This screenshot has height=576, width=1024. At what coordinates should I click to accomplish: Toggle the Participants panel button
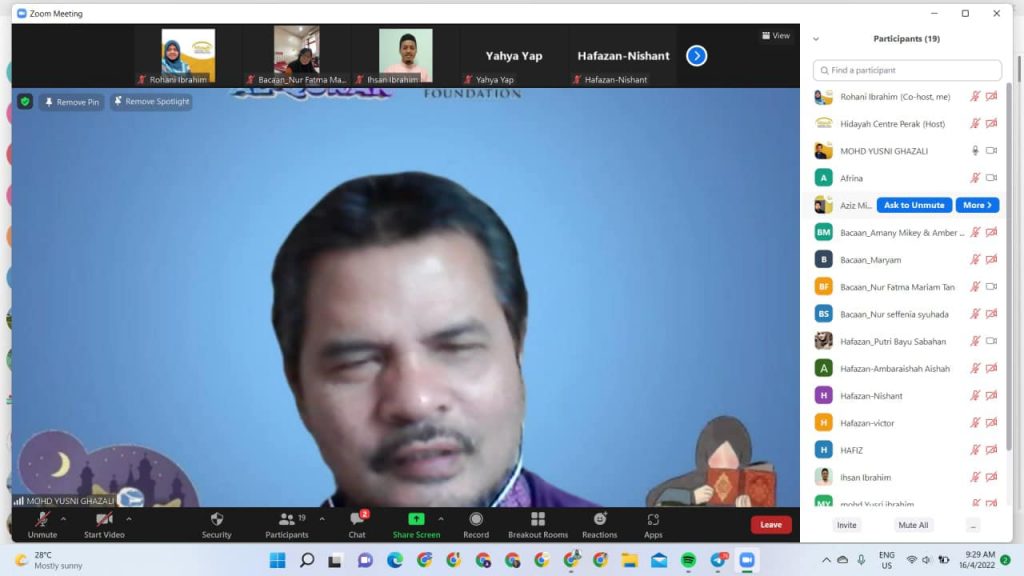pyautogui.click(x=286, y=525)
